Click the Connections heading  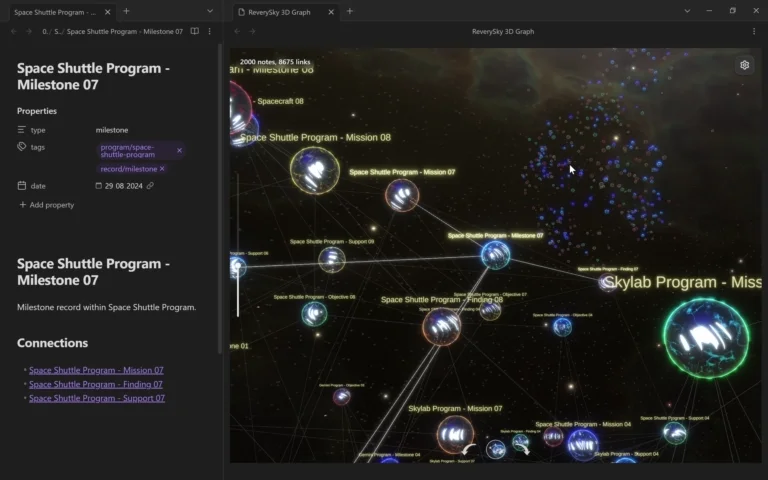[x=52, y=343]
